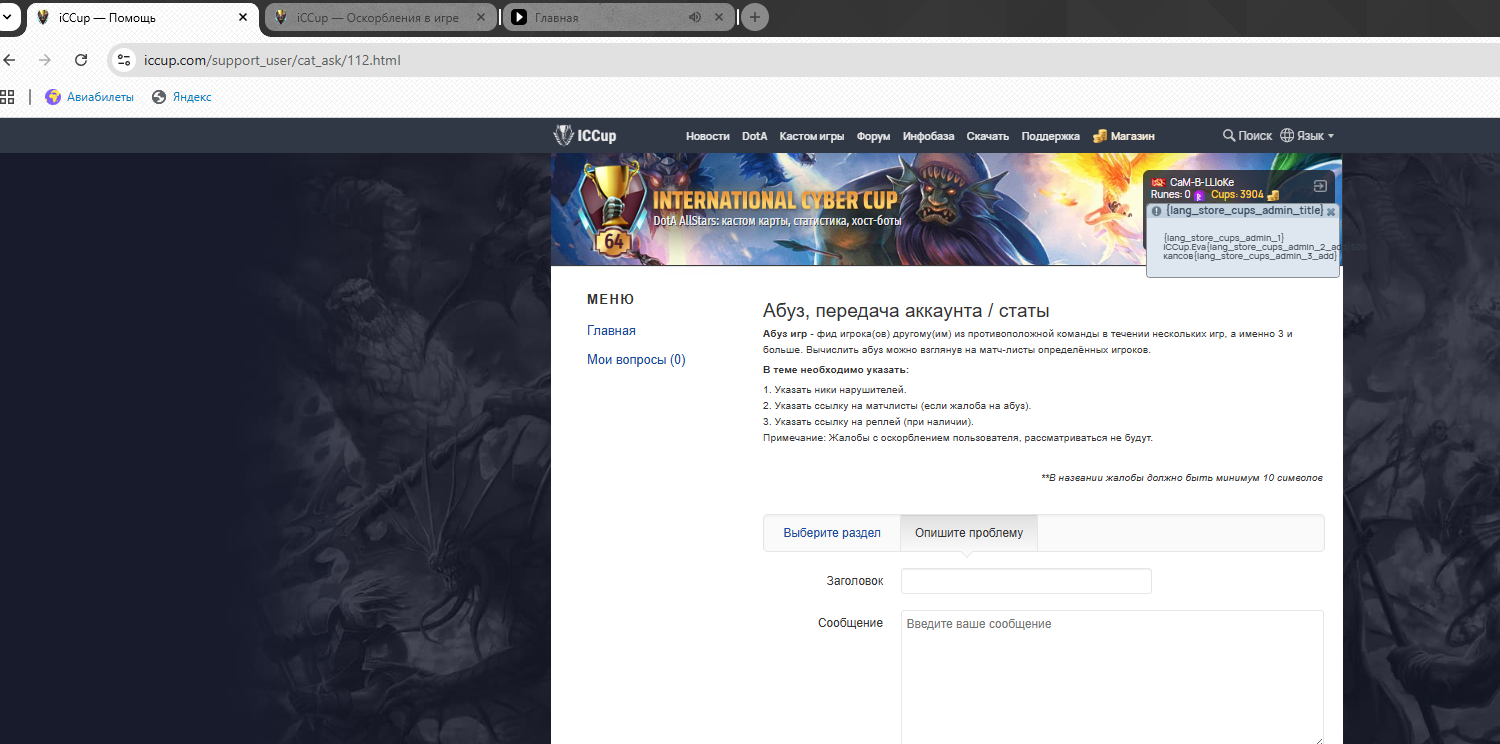Select the Опишите проблему step tab
The image size is (1500, 744).
(x=969, y=533)
